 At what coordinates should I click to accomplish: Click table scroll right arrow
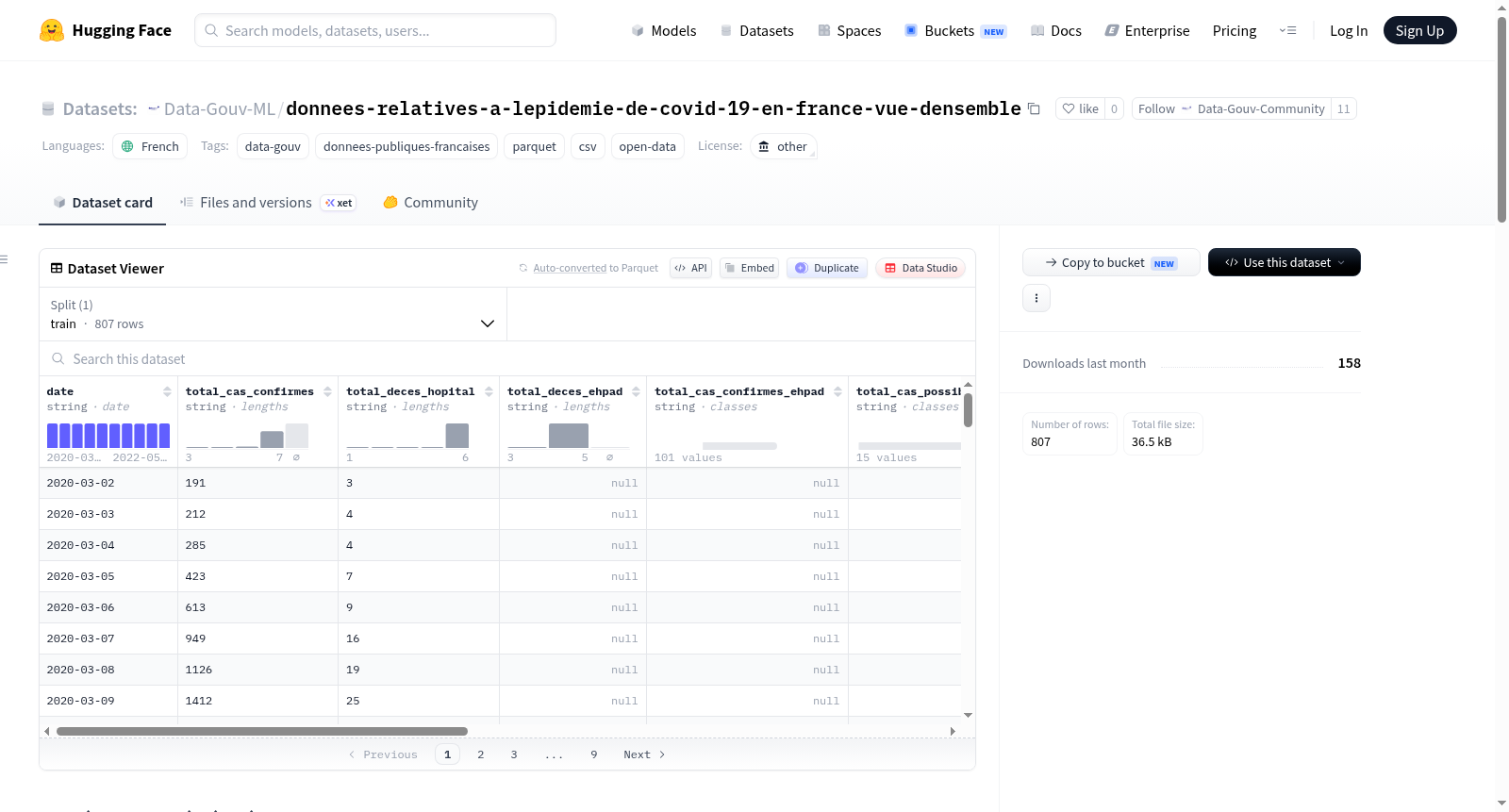pos(953,731)
